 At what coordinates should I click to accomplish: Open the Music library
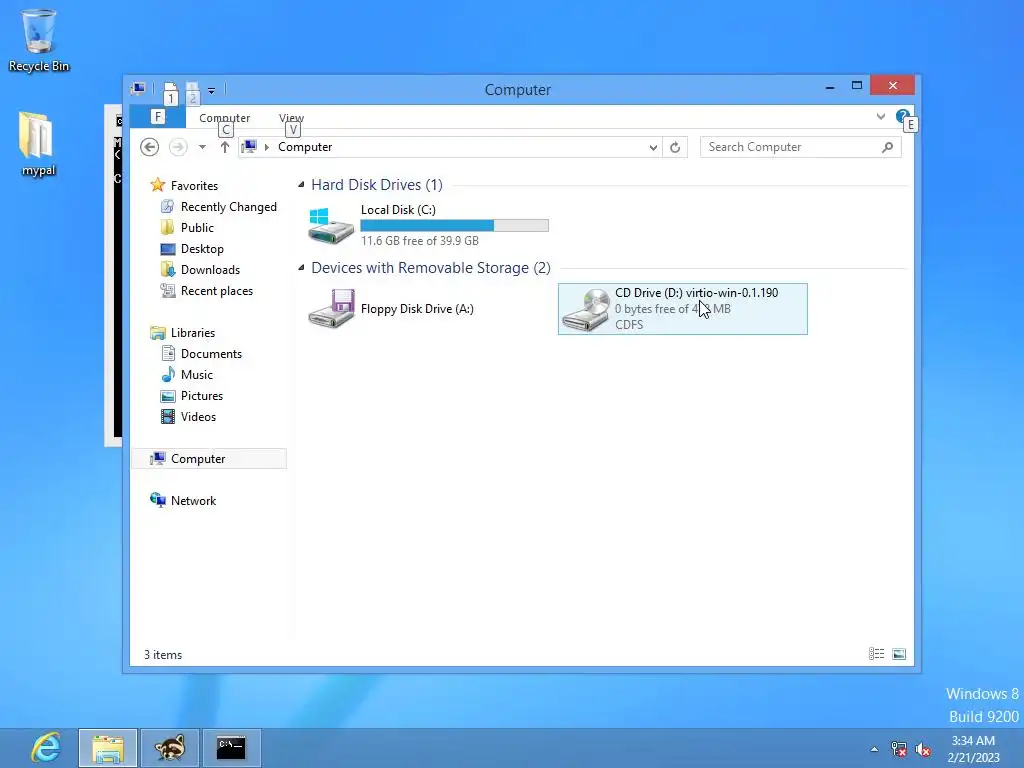pos(197,374)
